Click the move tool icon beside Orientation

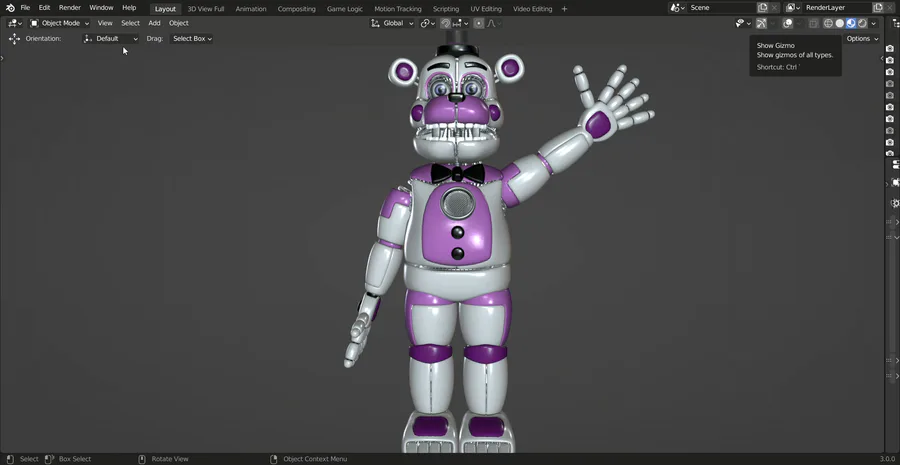point(14,38)
